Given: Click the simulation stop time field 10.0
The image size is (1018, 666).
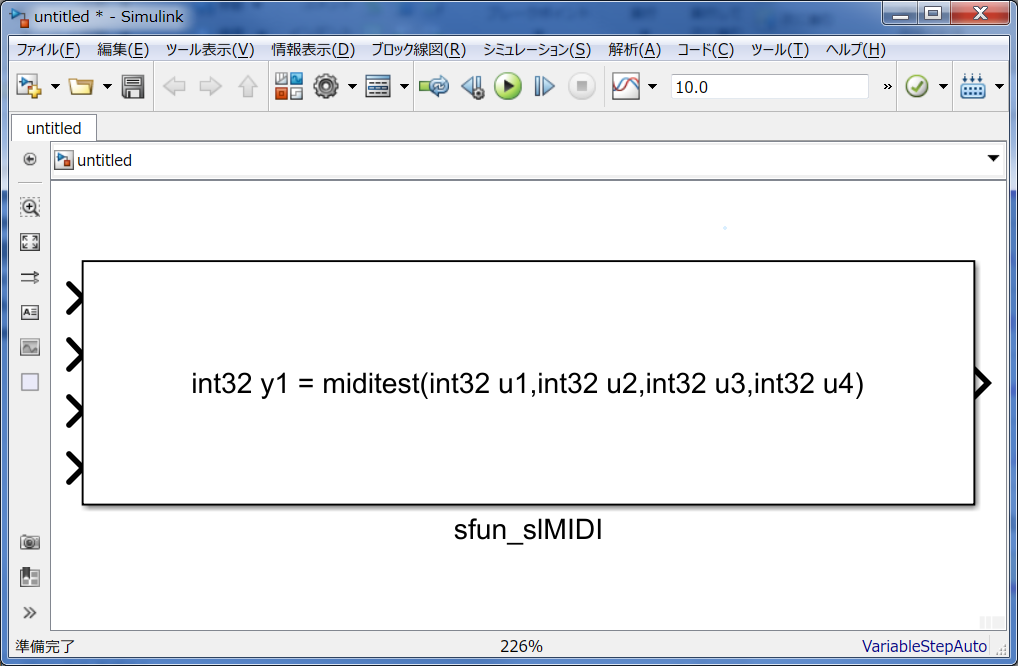Looking at the screenshot, I should pos(769,86).
